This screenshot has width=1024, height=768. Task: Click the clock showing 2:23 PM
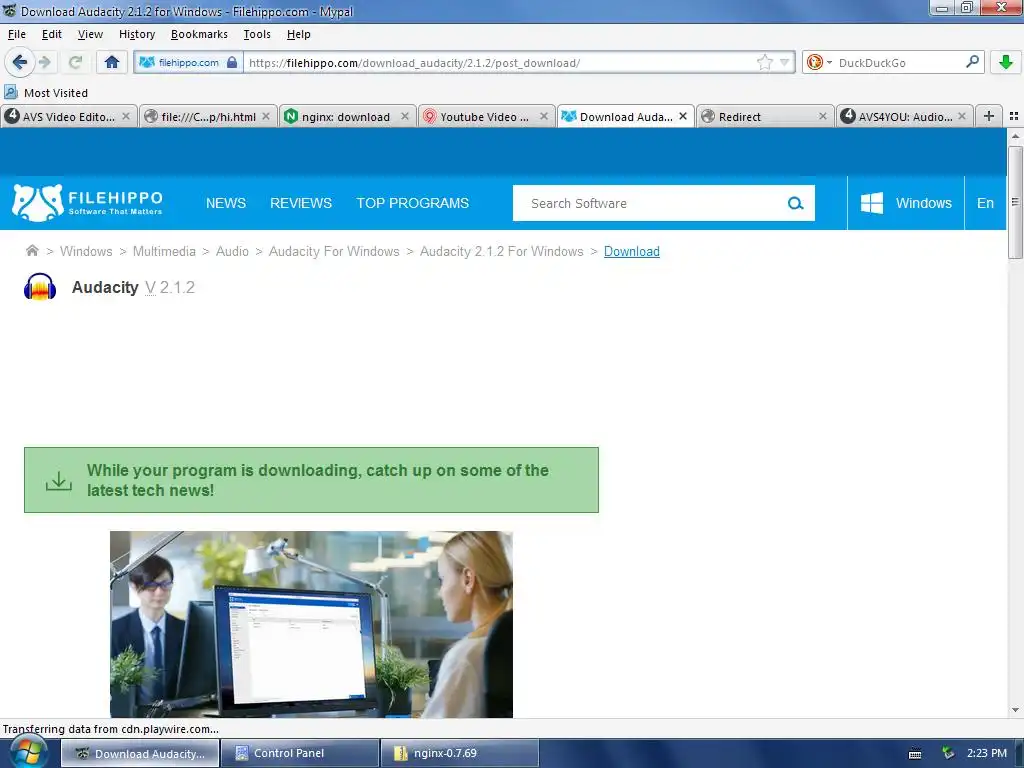(x=987, y=753)
